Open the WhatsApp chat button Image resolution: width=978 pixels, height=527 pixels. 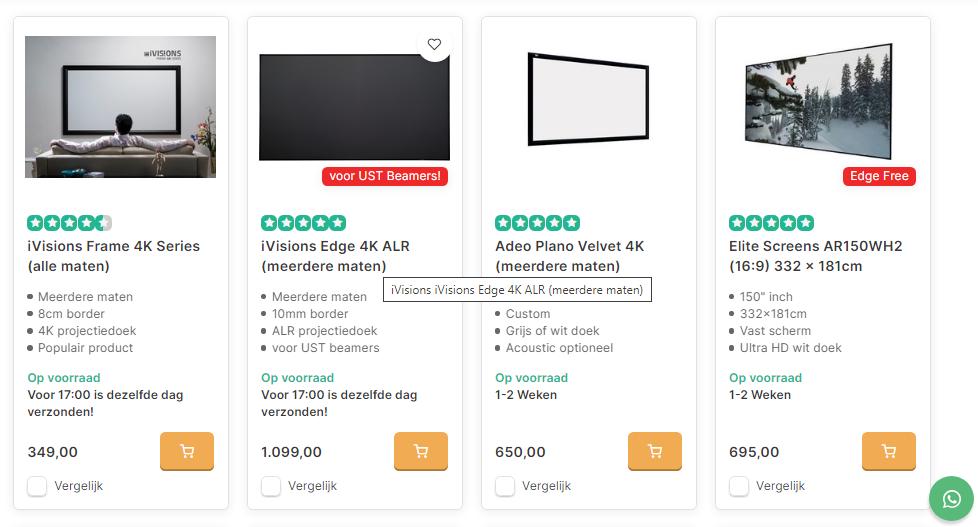click(x=951, y=499)
